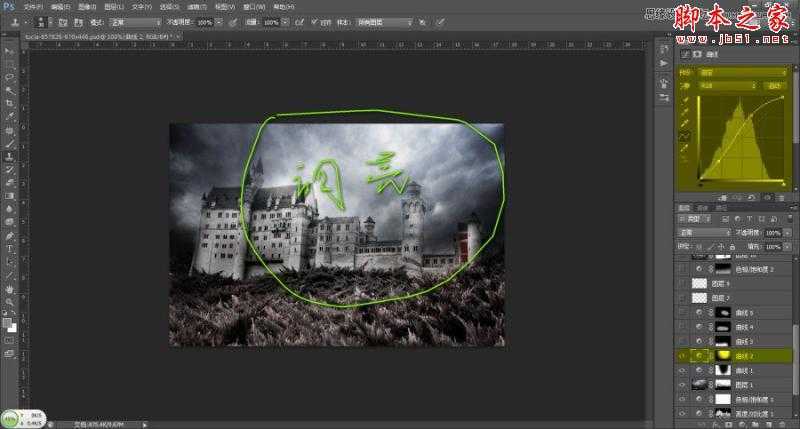Select the Zoom tool
Image resolution: width=800 pixels, height=429 pixels.
click(9, 302)
